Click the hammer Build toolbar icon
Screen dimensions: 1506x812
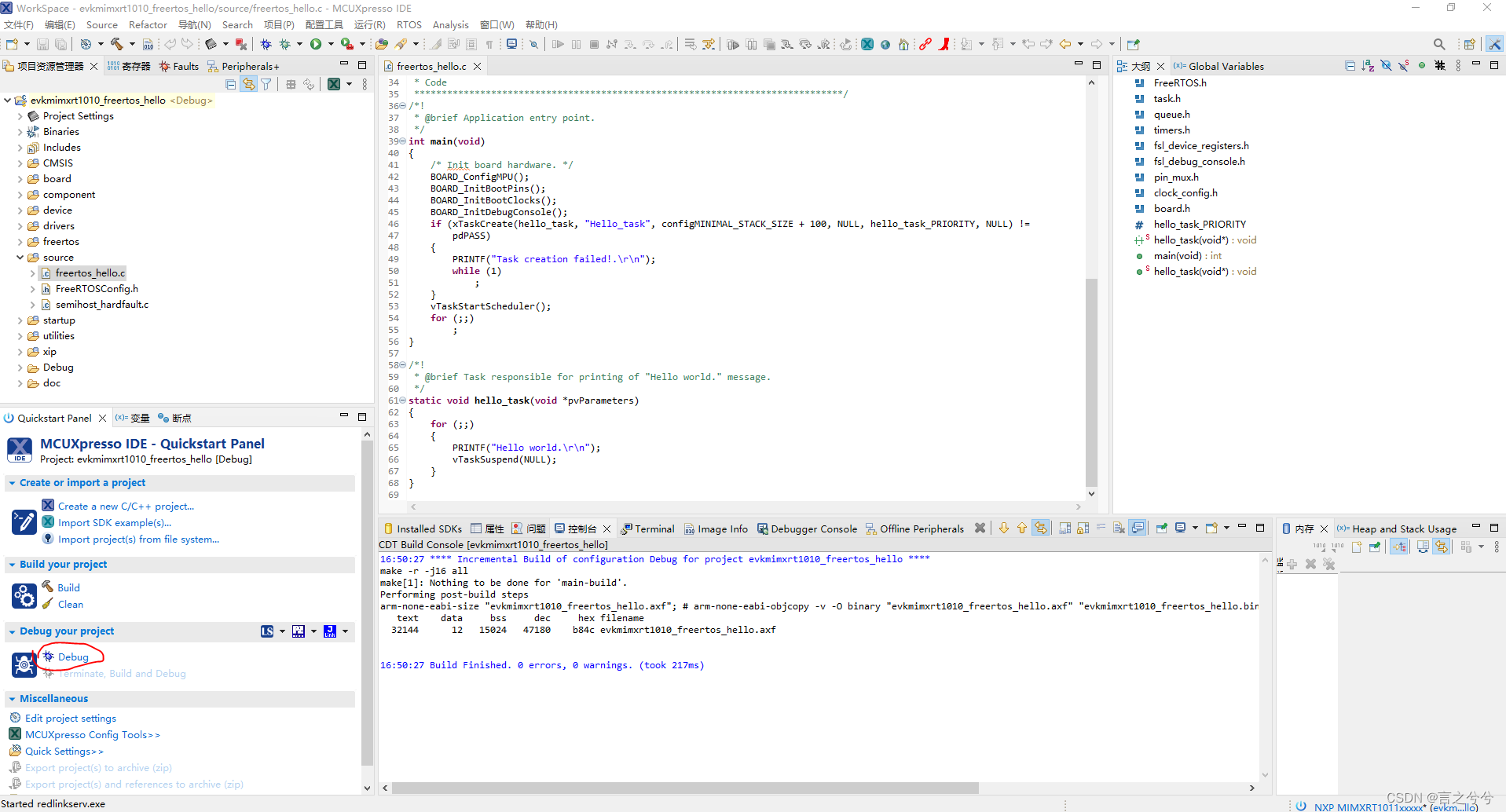116,44
